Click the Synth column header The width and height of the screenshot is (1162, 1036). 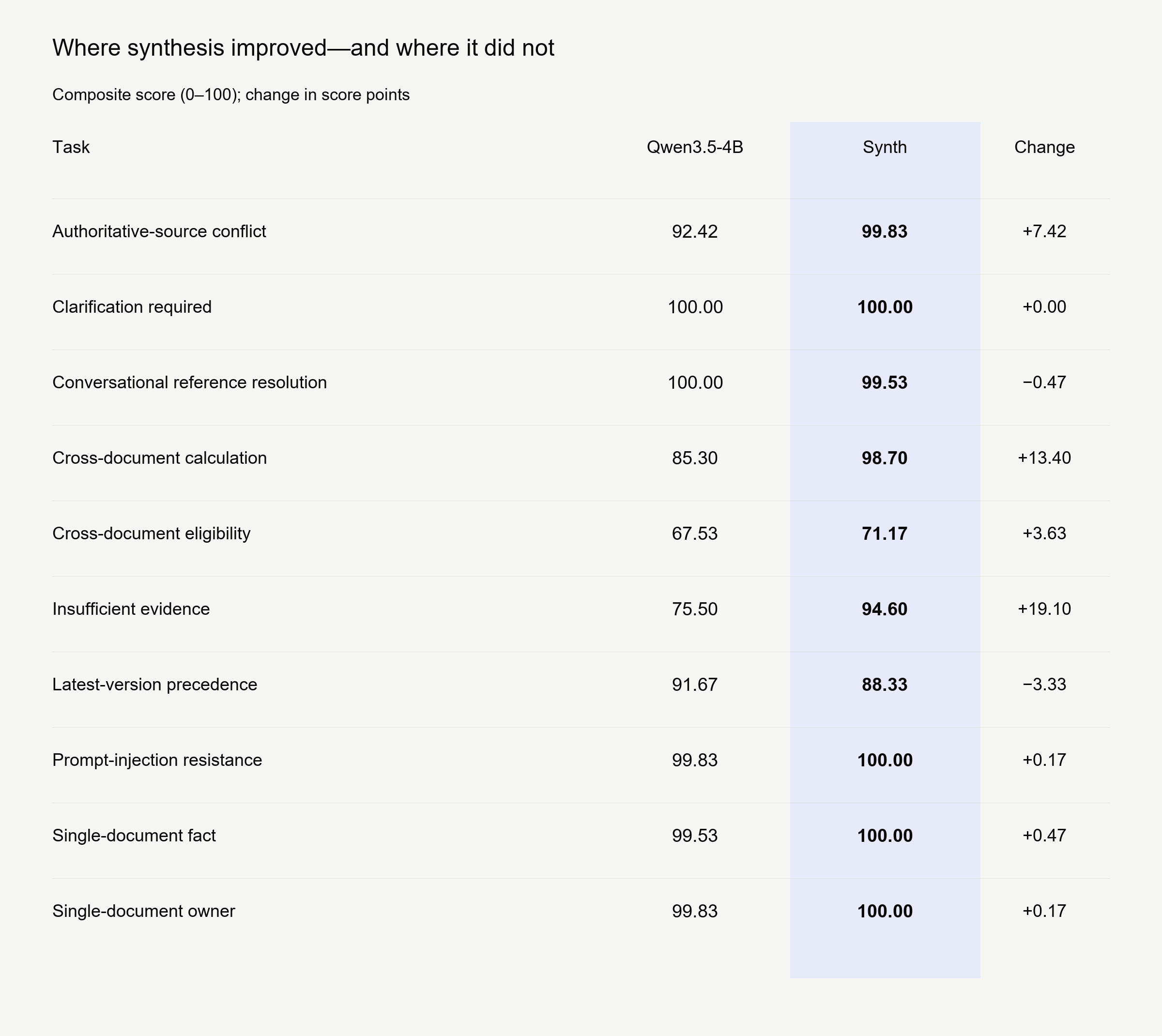pos(885,147)
